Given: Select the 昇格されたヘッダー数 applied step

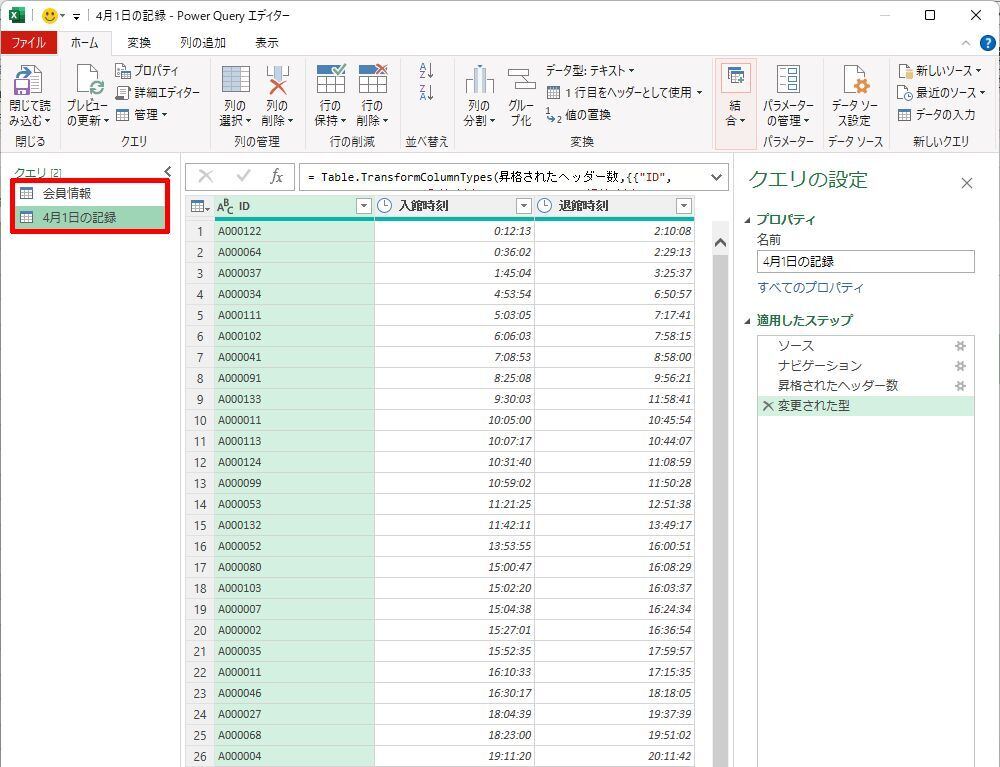Looking at the screenshot, I should (x=865, y=386).
